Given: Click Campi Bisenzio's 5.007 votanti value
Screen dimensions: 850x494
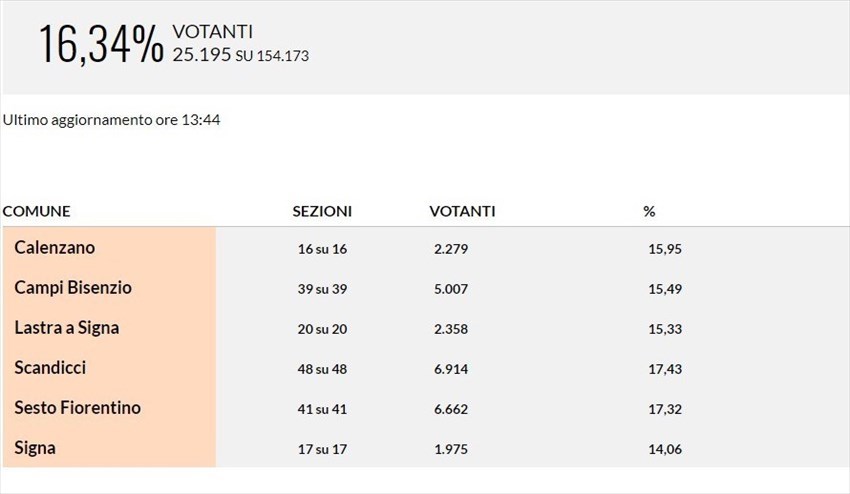Looking at the screenshot, I should (x=450, y=289).
